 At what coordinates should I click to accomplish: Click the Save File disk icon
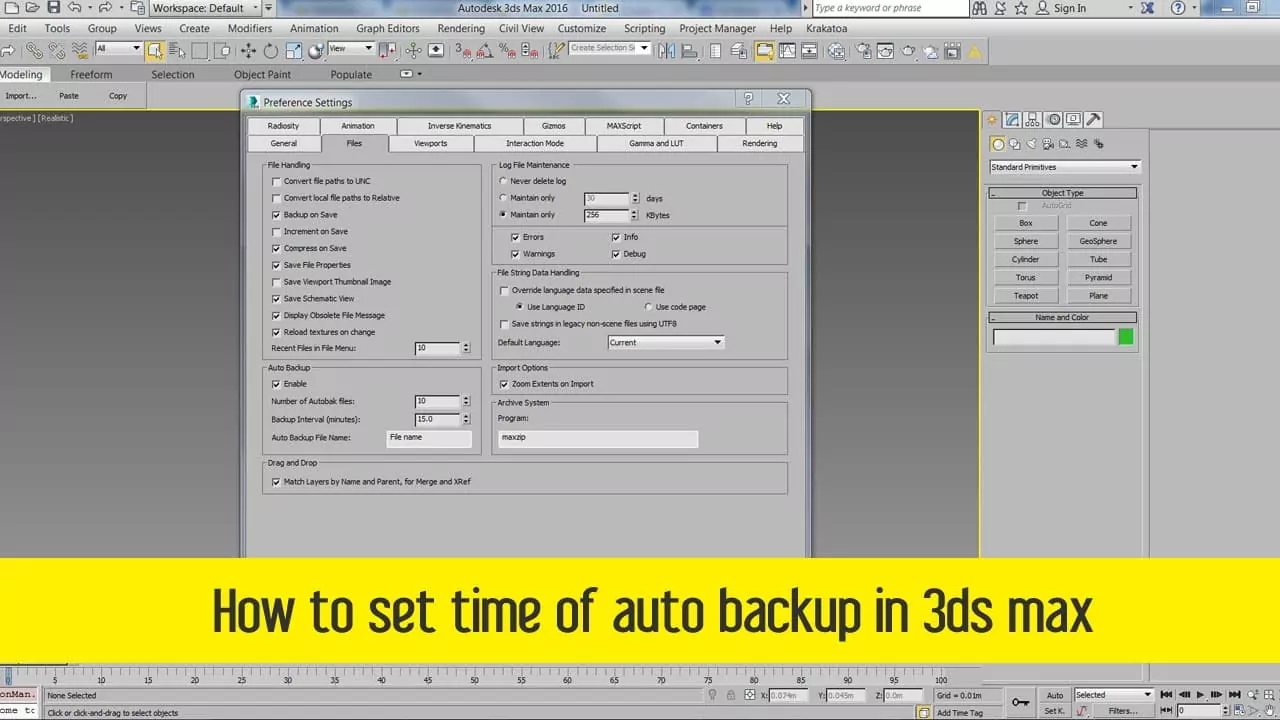point(53,7)
